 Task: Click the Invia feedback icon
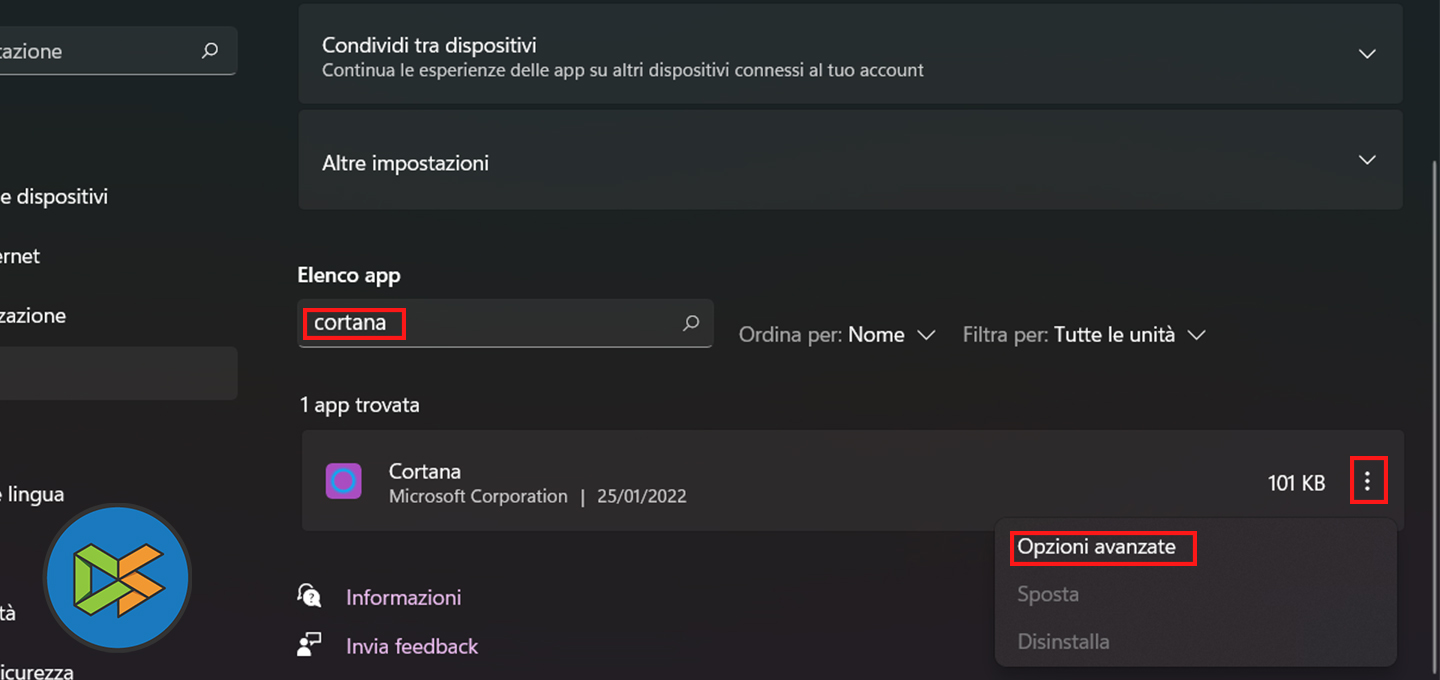[x=309, y=646]
